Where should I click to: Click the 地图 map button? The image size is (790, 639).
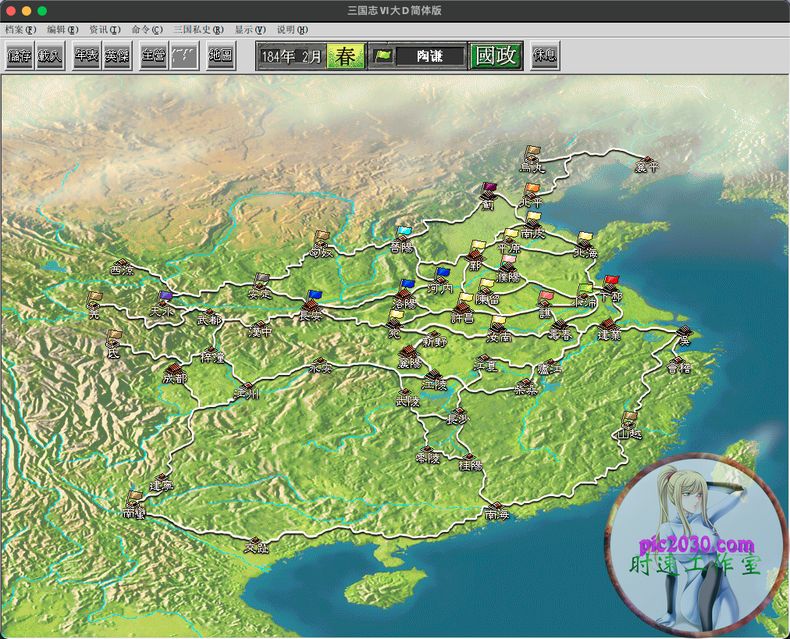point(221,55)
